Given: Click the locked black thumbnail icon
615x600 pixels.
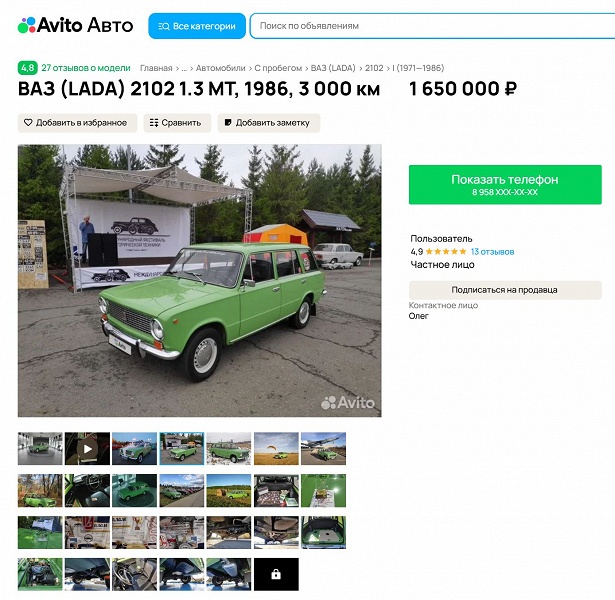Looking at the screenshot, I should pyautogui.click(x=276, y=574).
